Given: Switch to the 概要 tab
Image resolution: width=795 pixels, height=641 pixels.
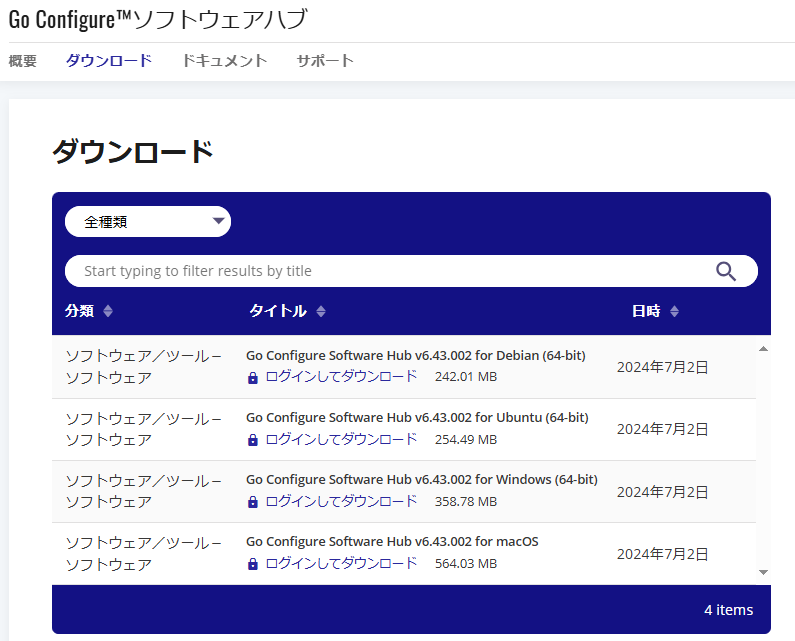Looking at the screenshot, I should [x=23, y=61].
